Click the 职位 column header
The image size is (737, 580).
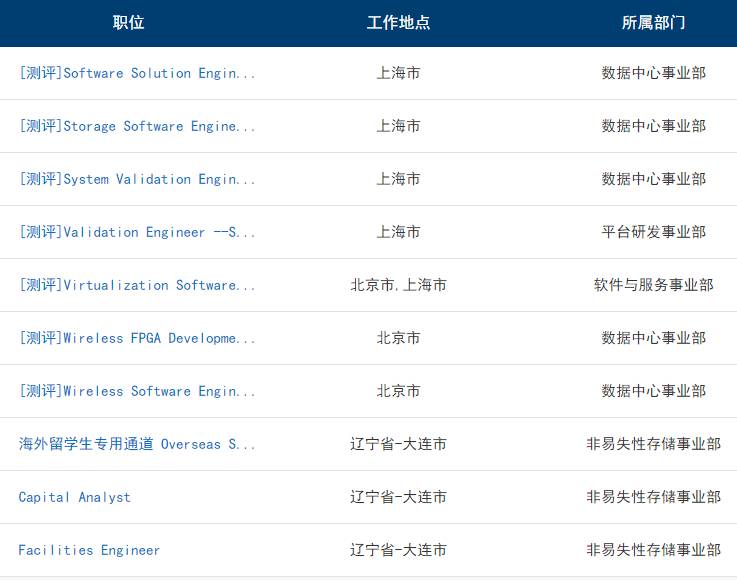tap(128, 23)
